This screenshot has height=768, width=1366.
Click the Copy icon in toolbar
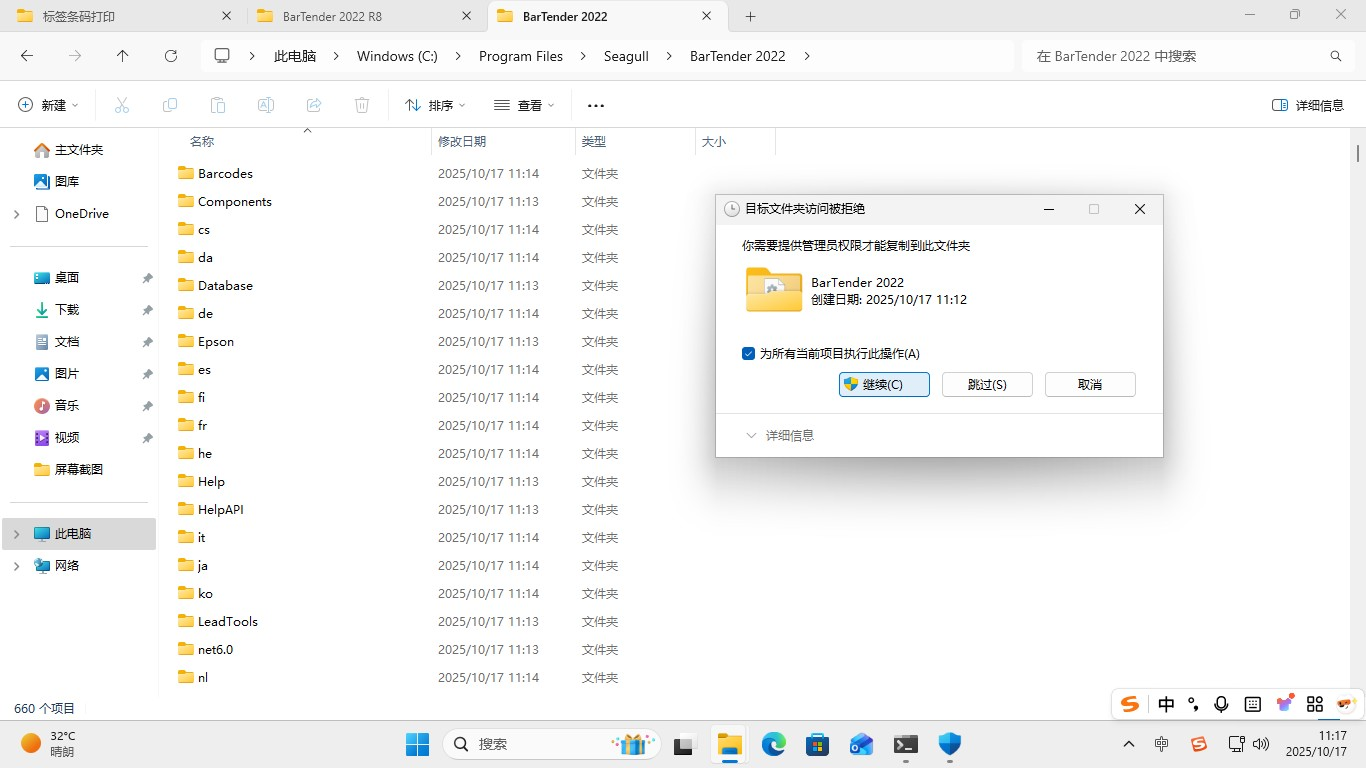pyautogui.click(x=170, y=105)
